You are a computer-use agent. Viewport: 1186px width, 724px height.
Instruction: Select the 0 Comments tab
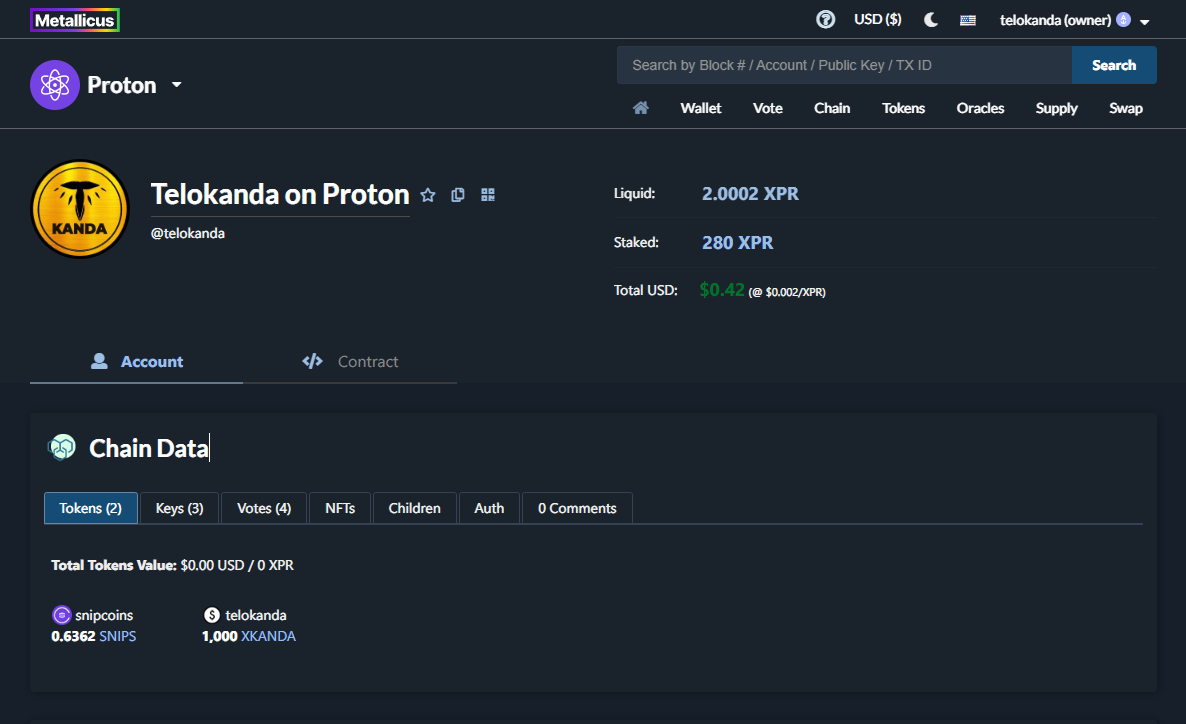(577, 508)
